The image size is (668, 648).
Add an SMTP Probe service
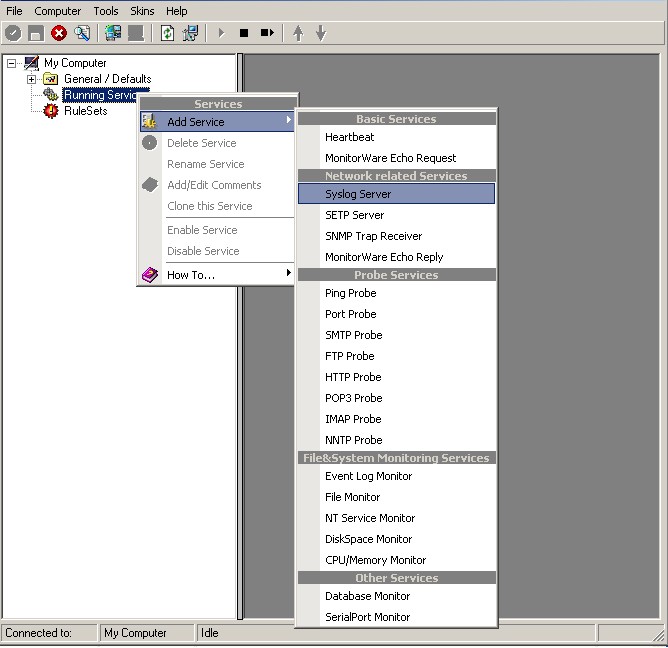pyautogui.click(x=397, y=335)
